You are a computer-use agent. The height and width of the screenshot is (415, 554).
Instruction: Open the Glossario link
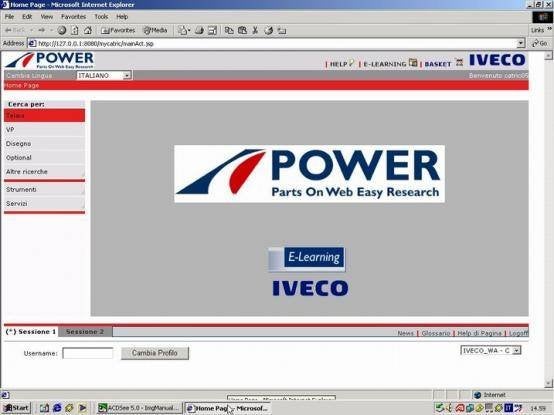click(x=436, y=333)
